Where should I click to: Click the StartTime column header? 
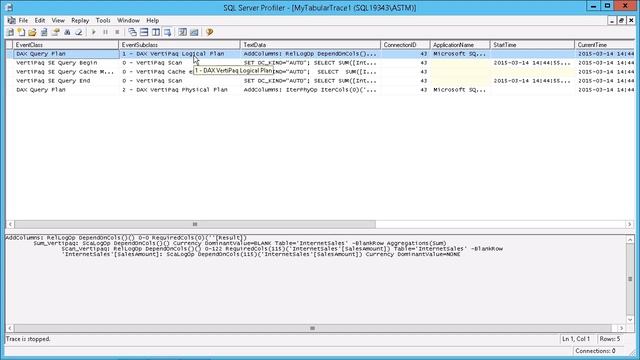pos(532,45)
